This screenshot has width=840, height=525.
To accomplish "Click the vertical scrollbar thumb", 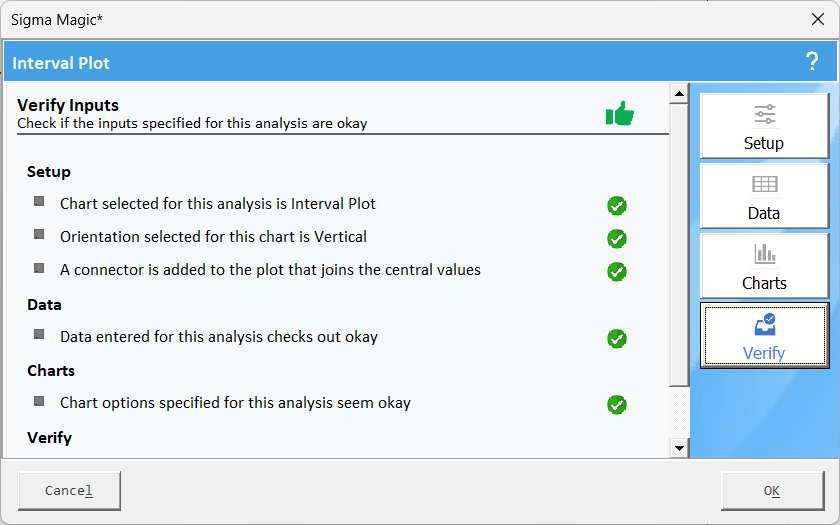I will click(679, 245).
